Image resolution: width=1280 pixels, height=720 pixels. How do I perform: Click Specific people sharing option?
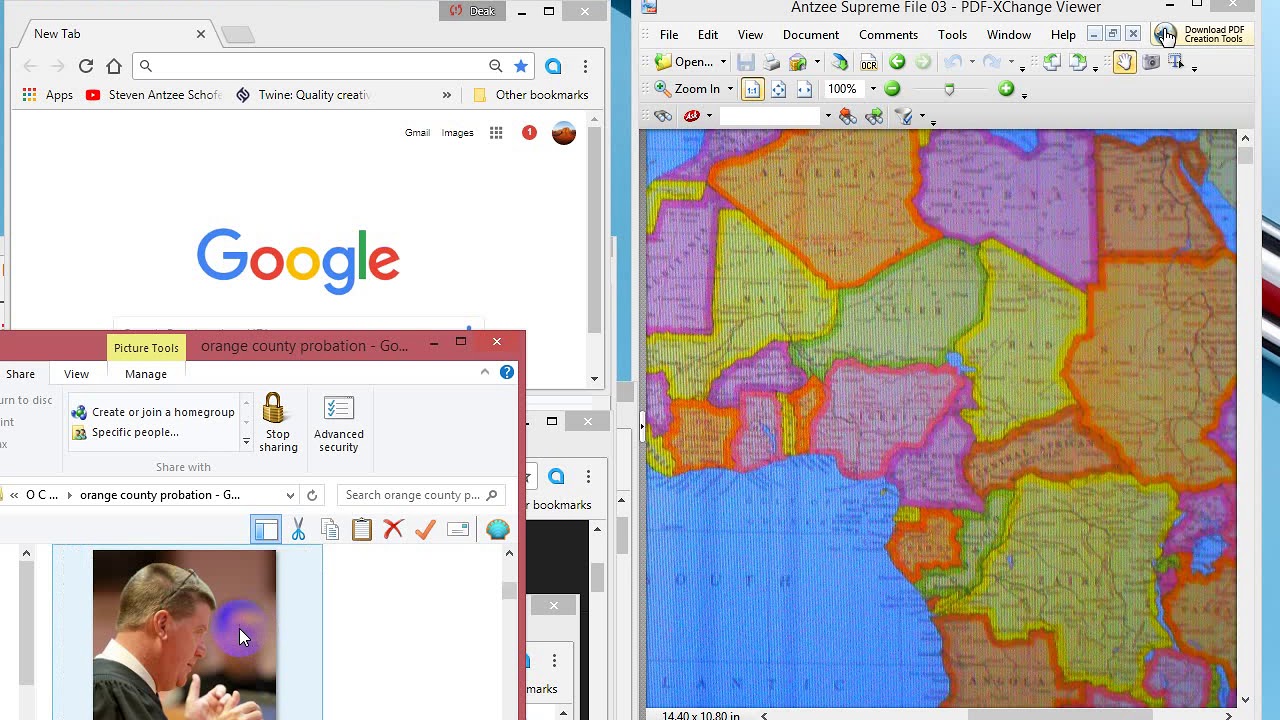[126, 433]
